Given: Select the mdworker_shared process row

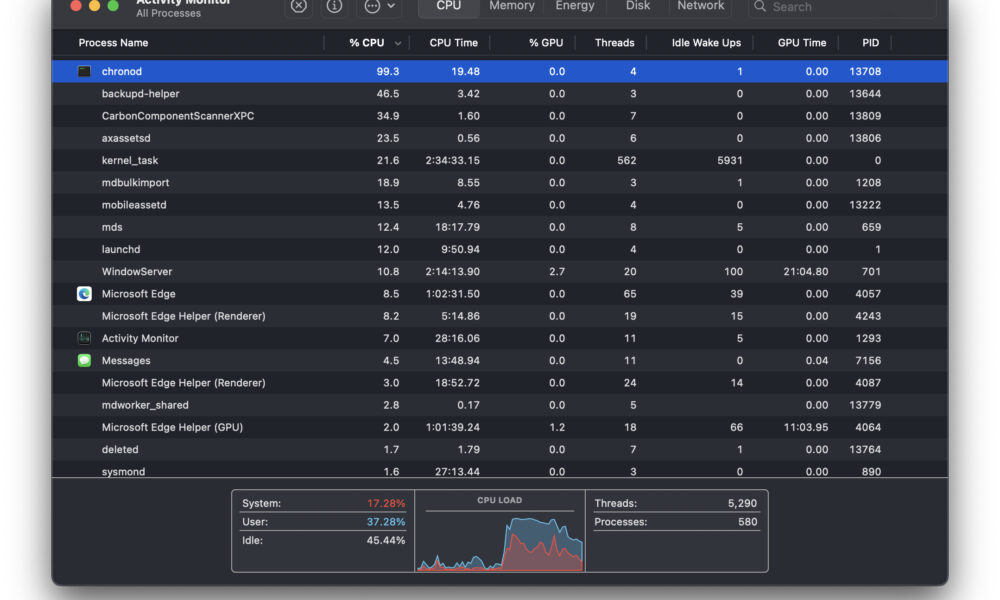Looking at the screenshot, I should pyautogui.click(x=499, y=405).
